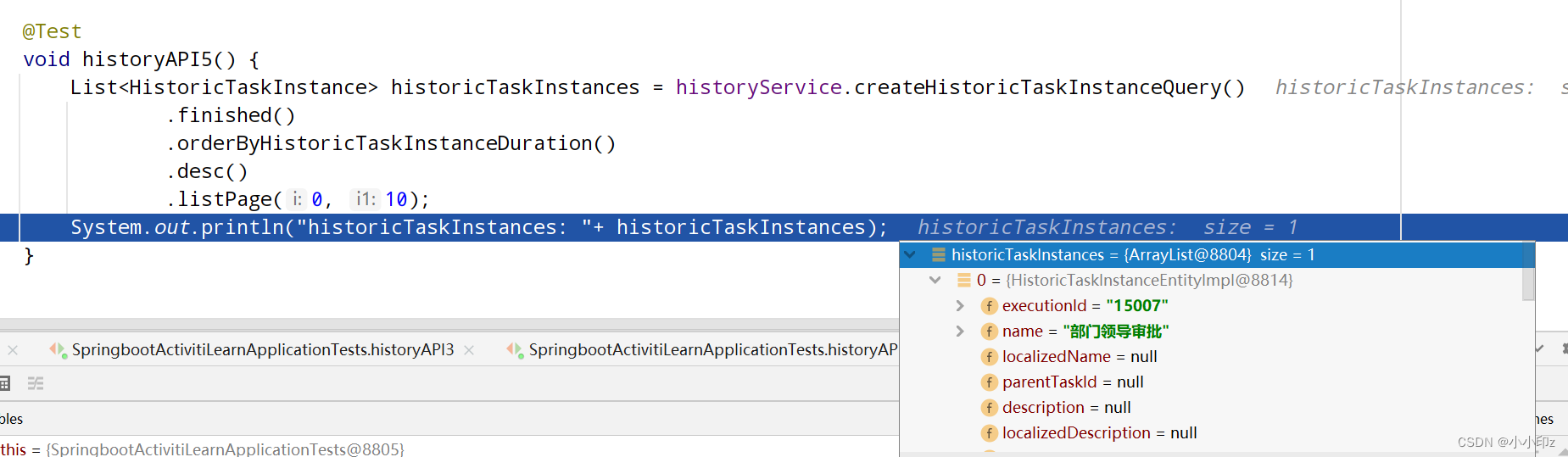
Task: Click the run icon on the second debug tab
Action: 515,349
